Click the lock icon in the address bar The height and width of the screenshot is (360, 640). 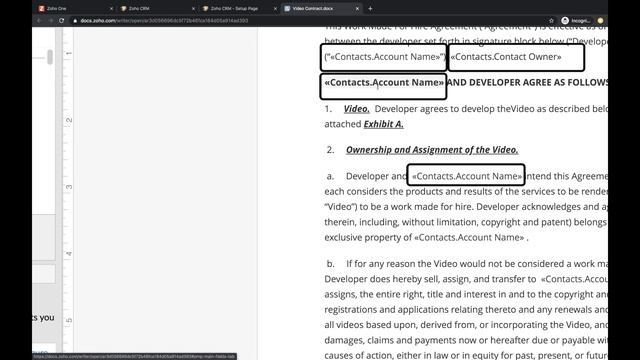coord(75,20)
